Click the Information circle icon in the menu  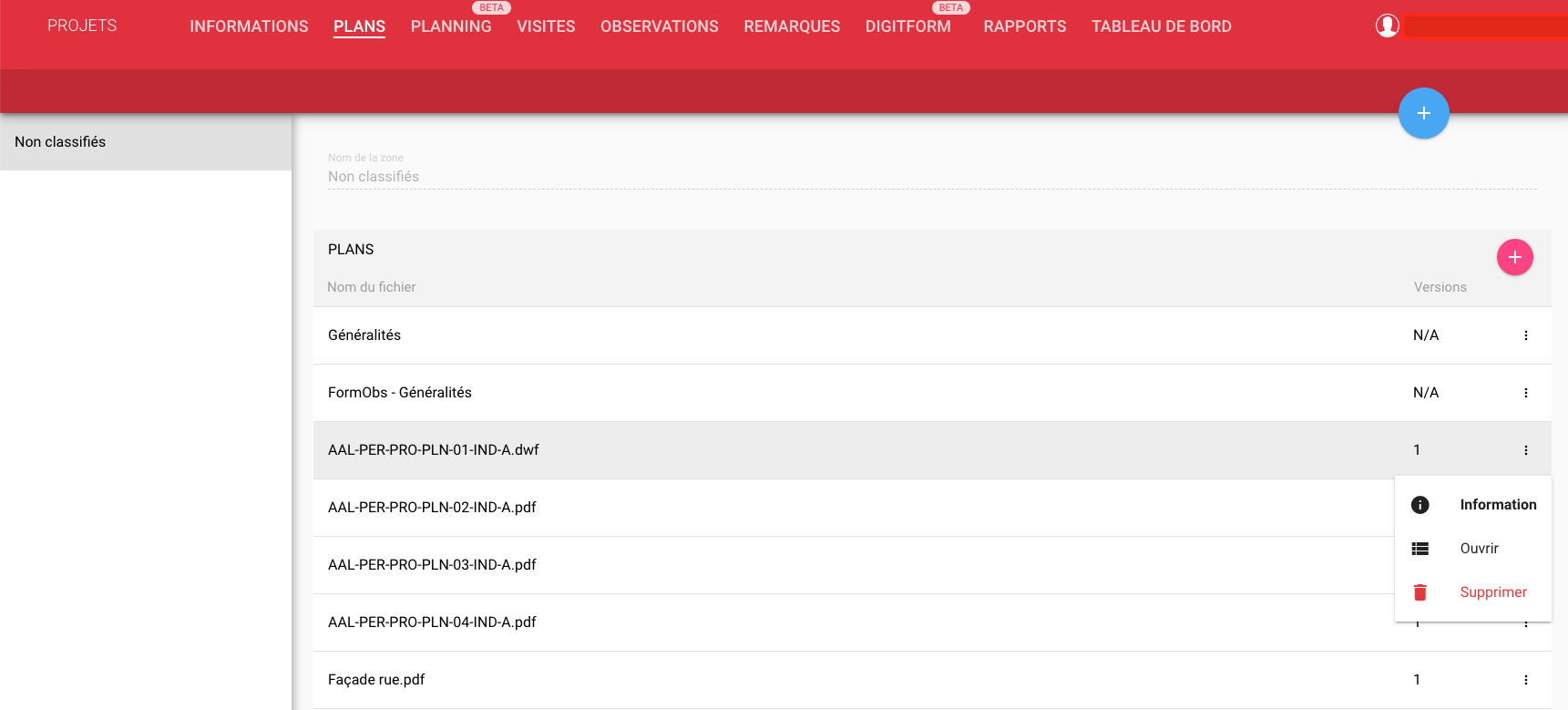[1419, 505]
